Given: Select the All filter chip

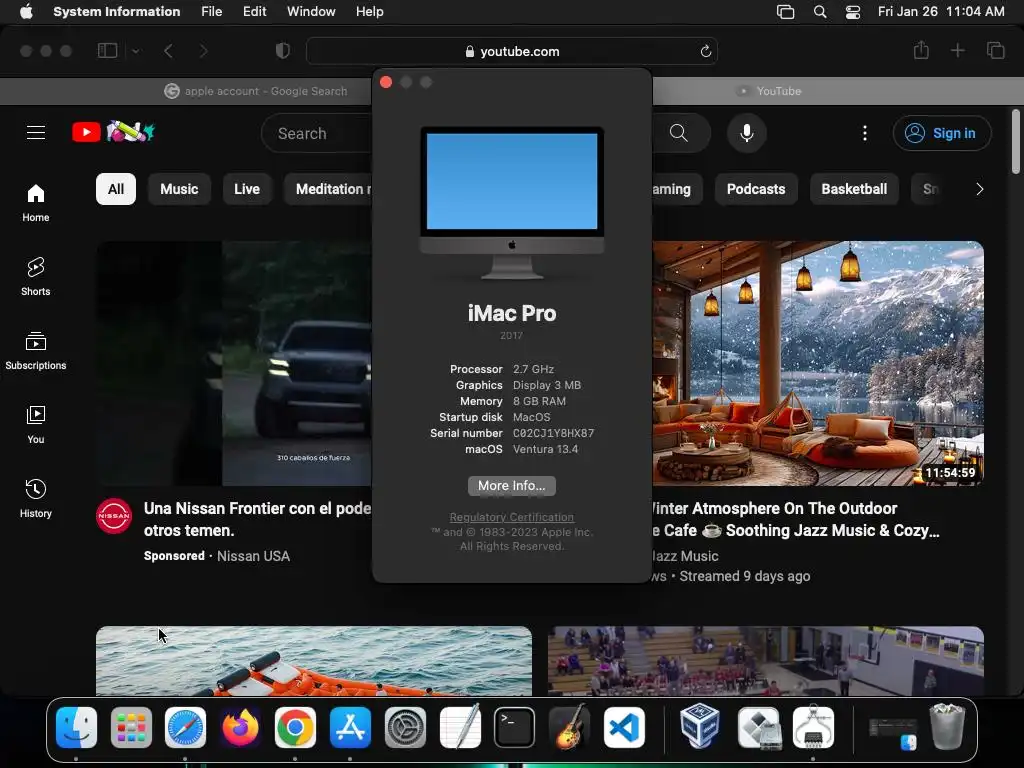Looking at the screenshot, I should click(116, 189).
